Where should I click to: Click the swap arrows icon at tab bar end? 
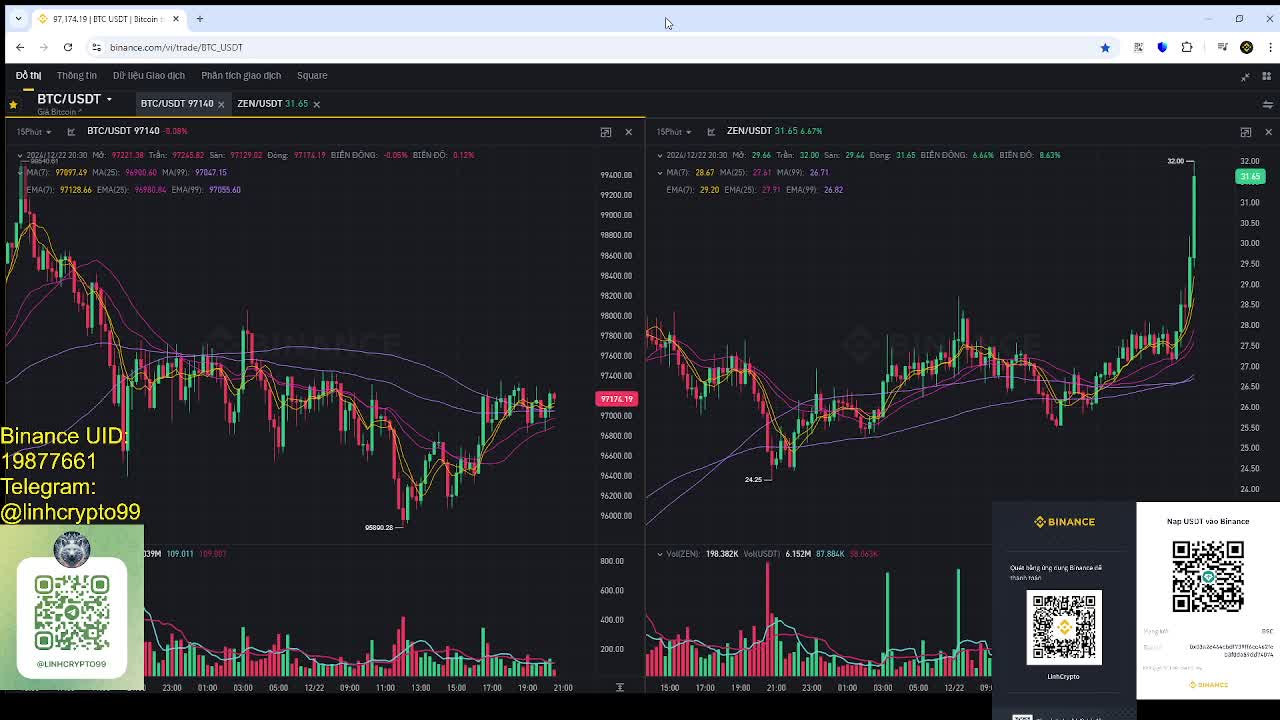tap(1267, 104)
